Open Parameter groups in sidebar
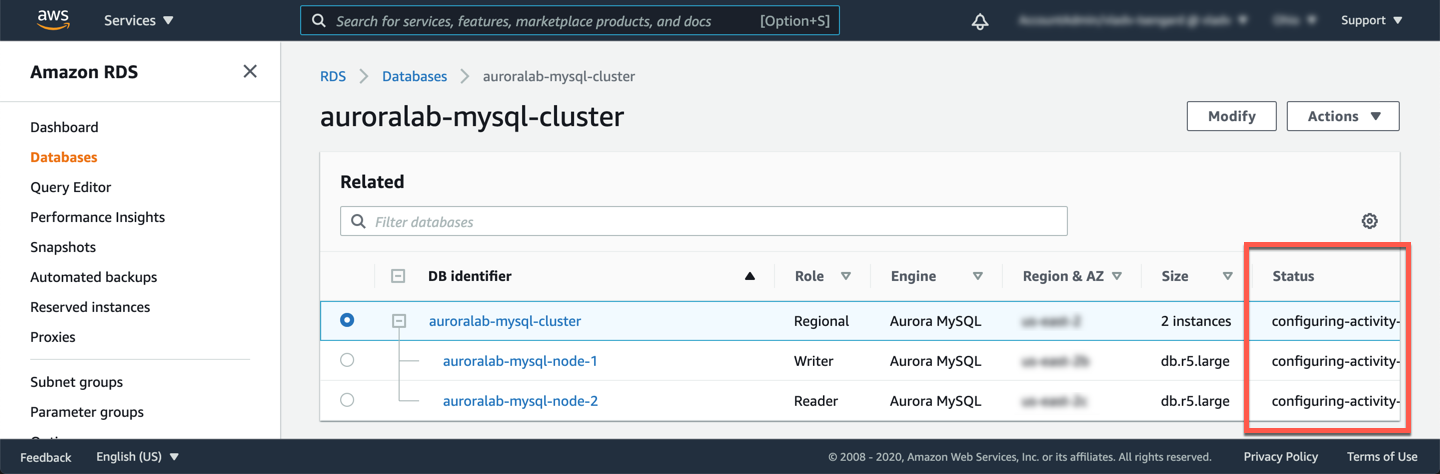The width and height of the screenshot is (1440, 474). click(87, 412)
